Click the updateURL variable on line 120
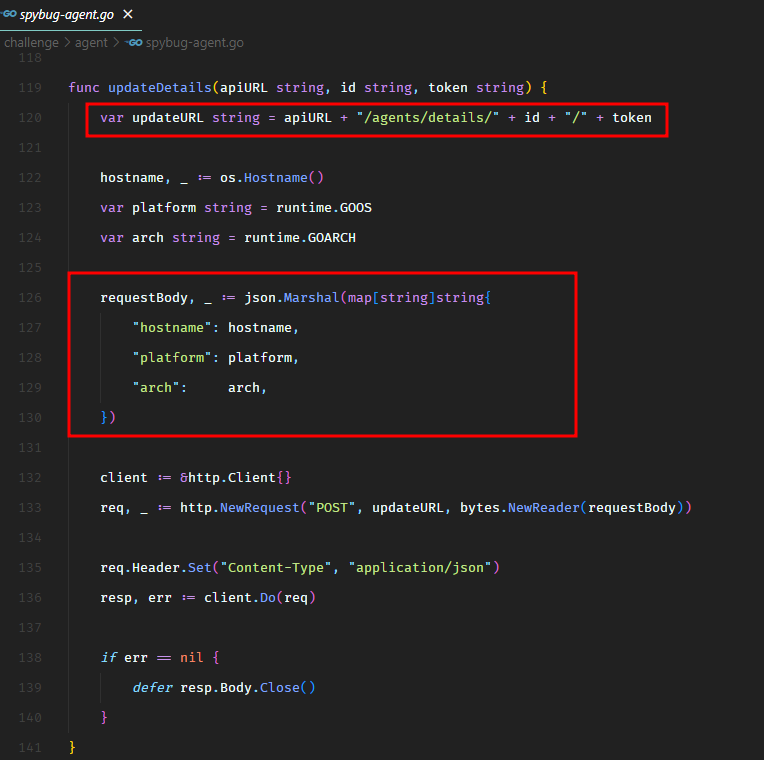This screenshot has height=760, width=764. tap(167, 118)
